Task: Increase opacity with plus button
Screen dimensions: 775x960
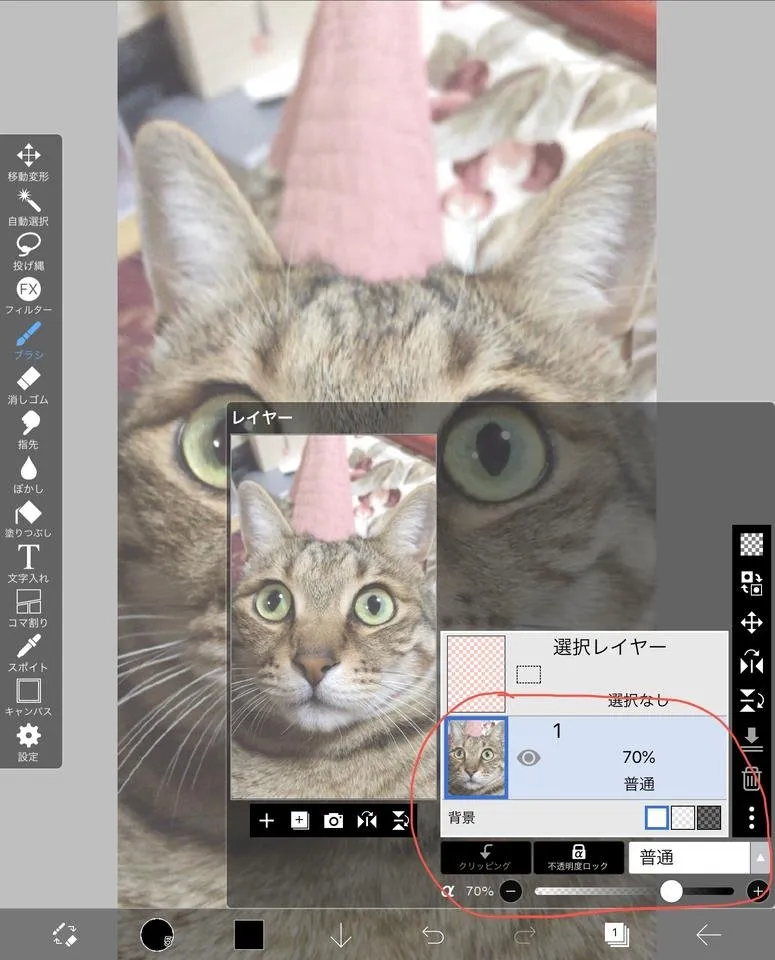Action: point(758,891)
